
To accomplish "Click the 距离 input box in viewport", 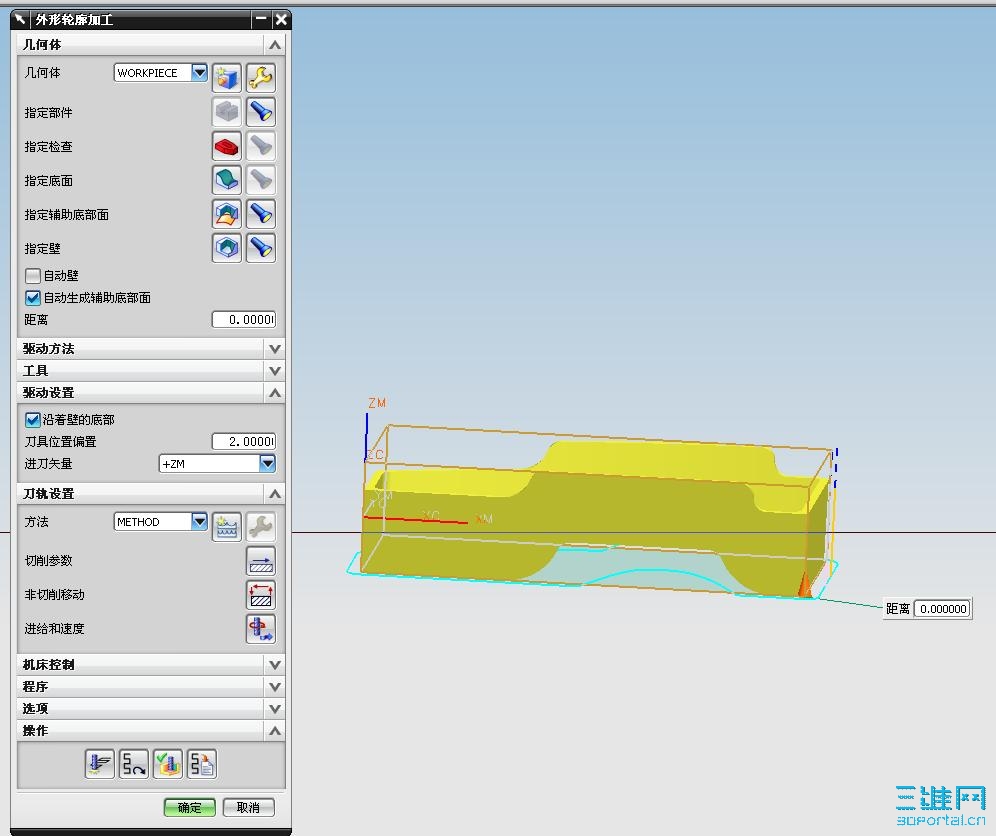I will [943, 609].
